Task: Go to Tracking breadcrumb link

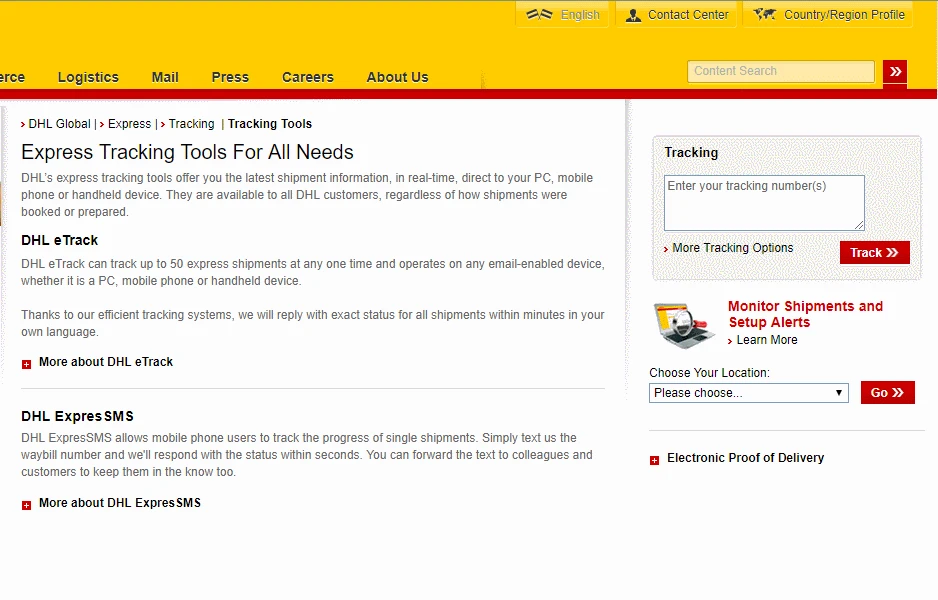Action: (x=191, y=124)
